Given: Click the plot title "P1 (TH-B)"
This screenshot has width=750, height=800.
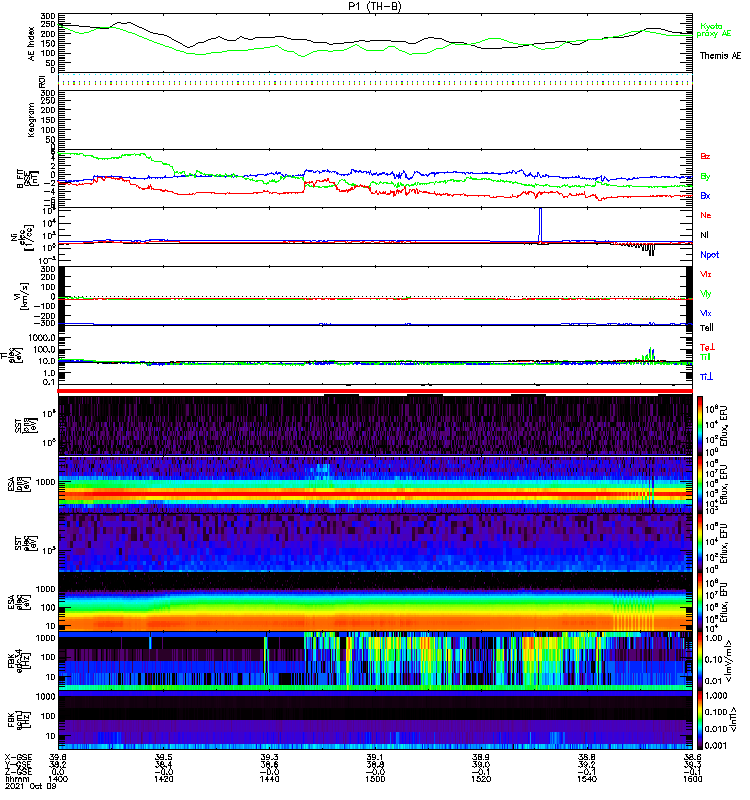Looking at the screenshot, I should click(374, 6).
